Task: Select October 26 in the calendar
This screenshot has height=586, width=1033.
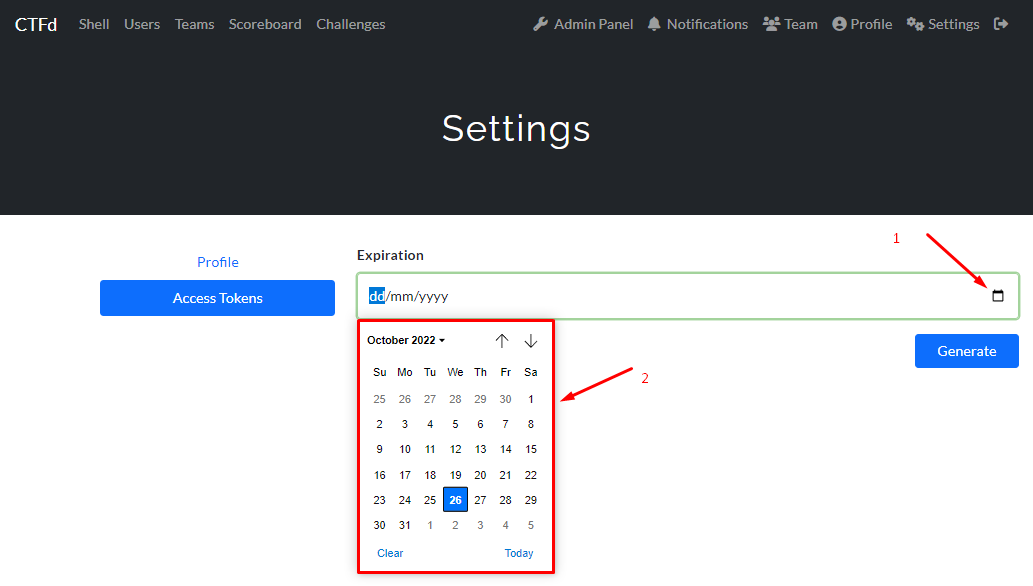Action: pyautogui.click(x=455, y=500)
